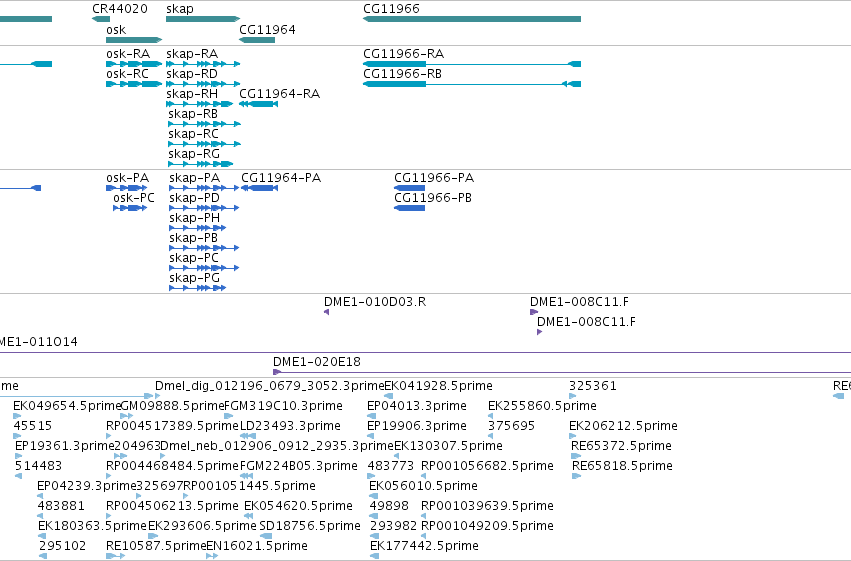The height and width of the screenshot is (561, 851).
Task: Select the osk-RC transcript
Action: tap(134, 84)
